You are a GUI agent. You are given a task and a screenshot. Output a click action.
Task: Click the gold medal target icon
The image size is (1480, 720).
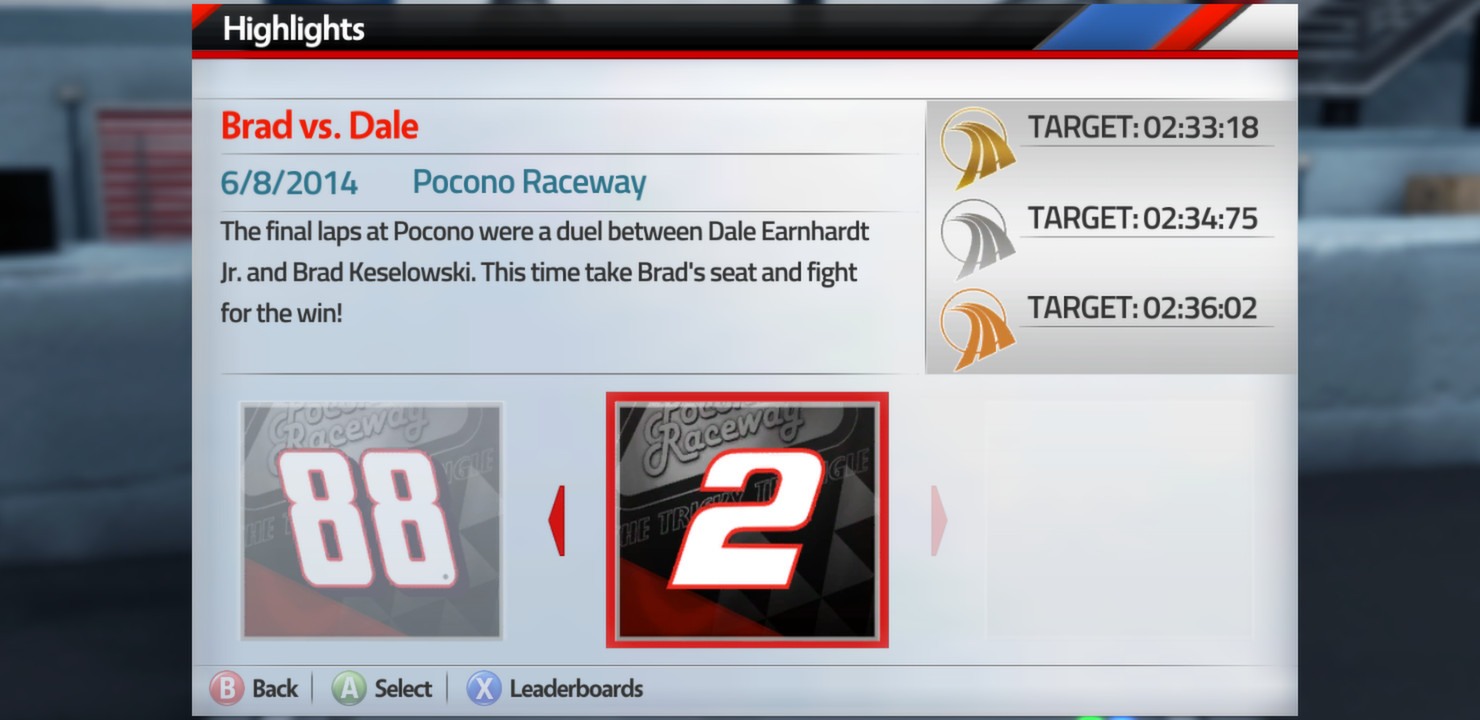(978, 147)
